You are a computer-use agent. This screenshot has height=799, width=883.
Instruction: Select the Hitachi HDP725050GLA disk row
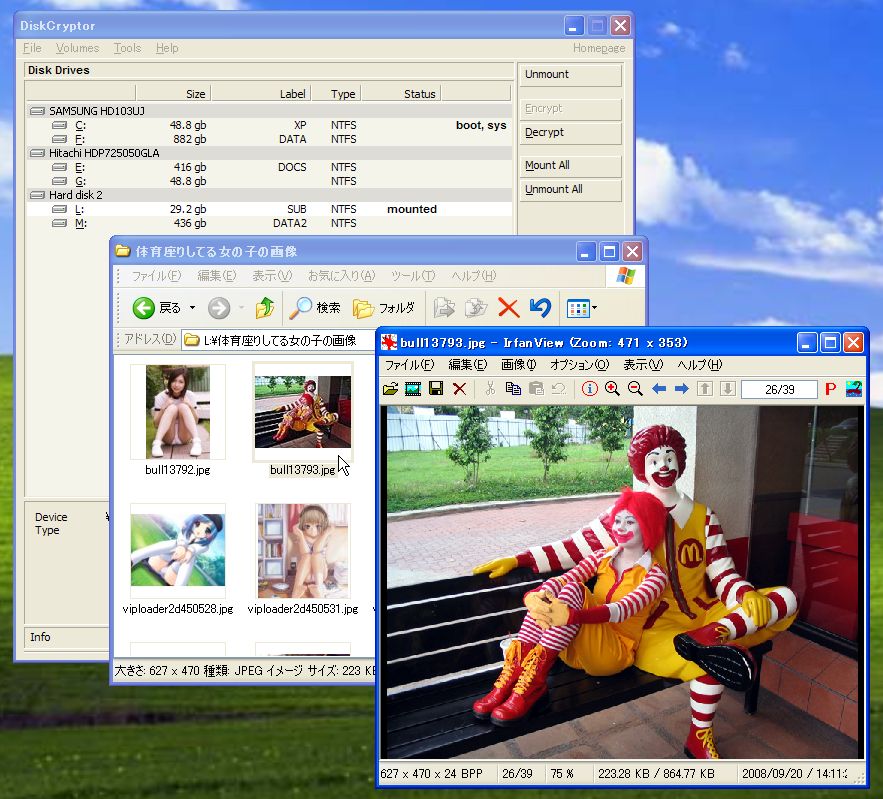click(x=269, y=153)
